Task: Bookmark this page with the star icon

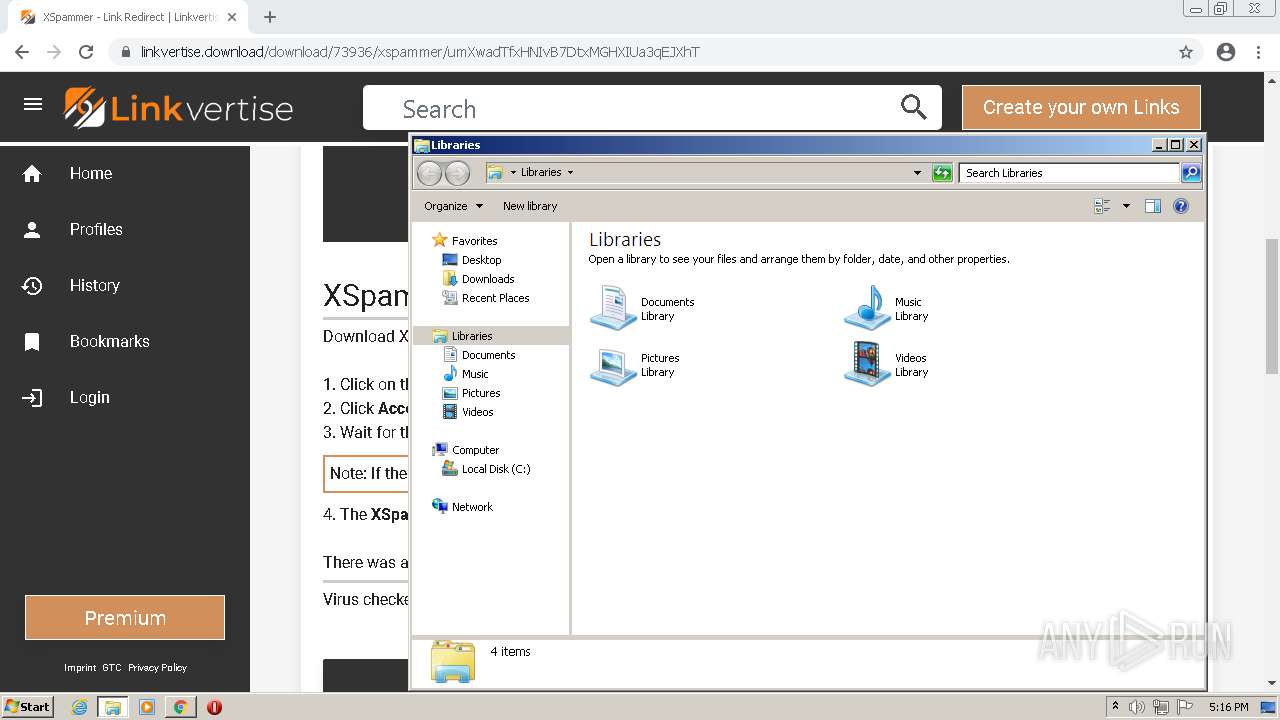Action: [x=1186, y=52]
